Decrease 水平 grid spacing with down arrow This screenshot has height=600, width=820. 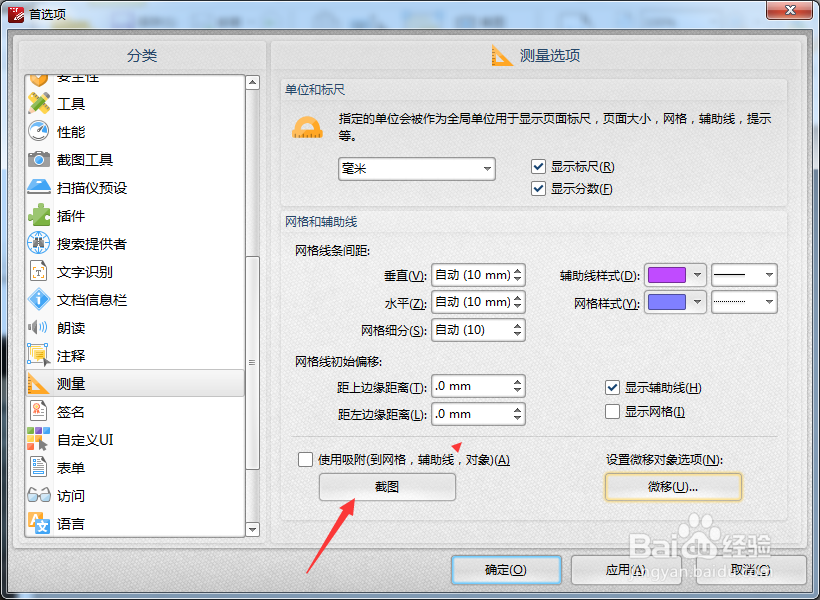click(x=517, y=307)
